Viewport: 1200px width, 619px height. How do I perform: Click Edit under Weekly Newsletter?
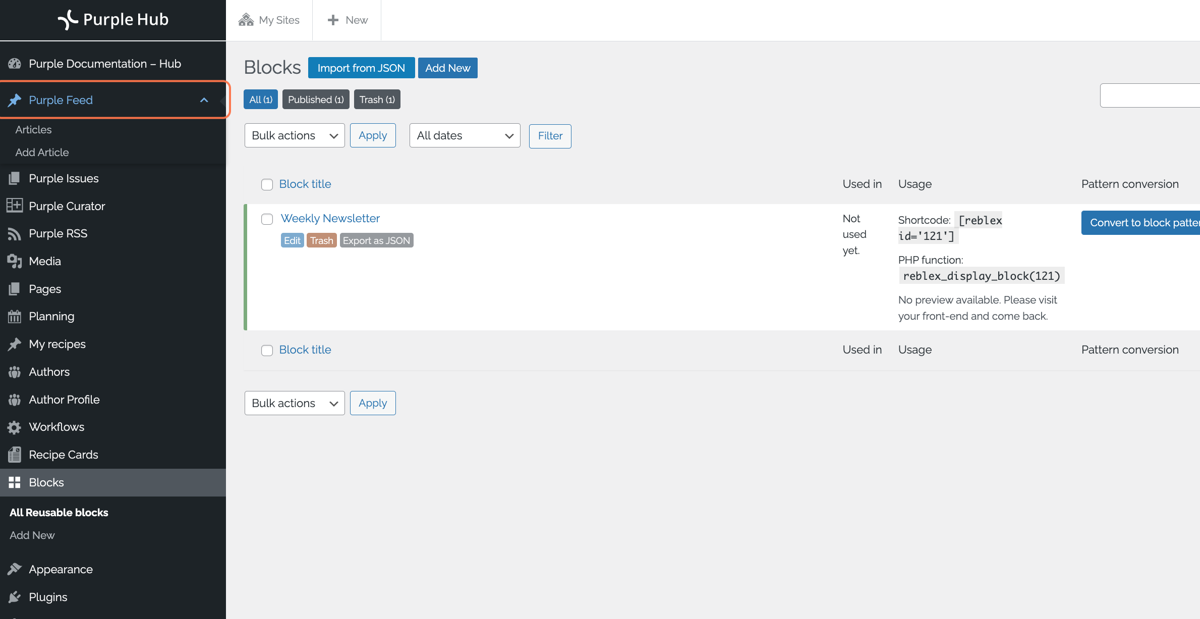pos(292,241)
